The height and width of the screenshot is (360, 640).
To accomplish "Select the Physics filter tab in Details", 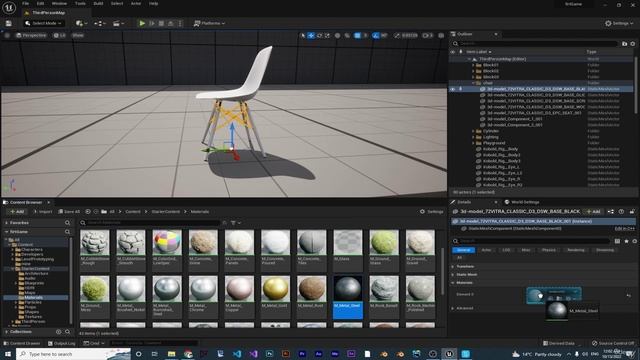I will [x=549, y=250].
